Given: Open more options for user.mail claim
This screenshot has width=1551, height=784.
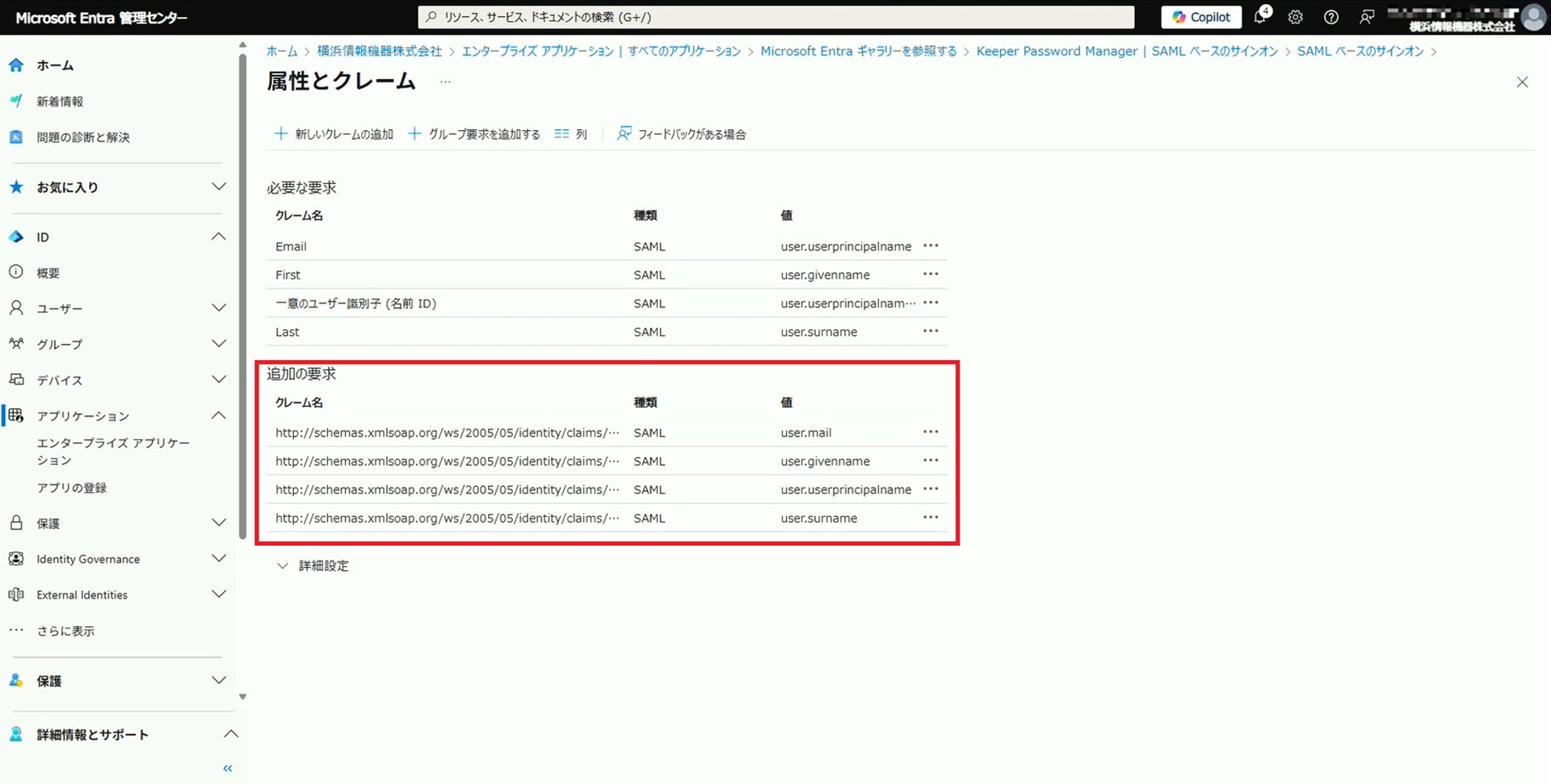Looking at the screenshot, I should 931,433.
